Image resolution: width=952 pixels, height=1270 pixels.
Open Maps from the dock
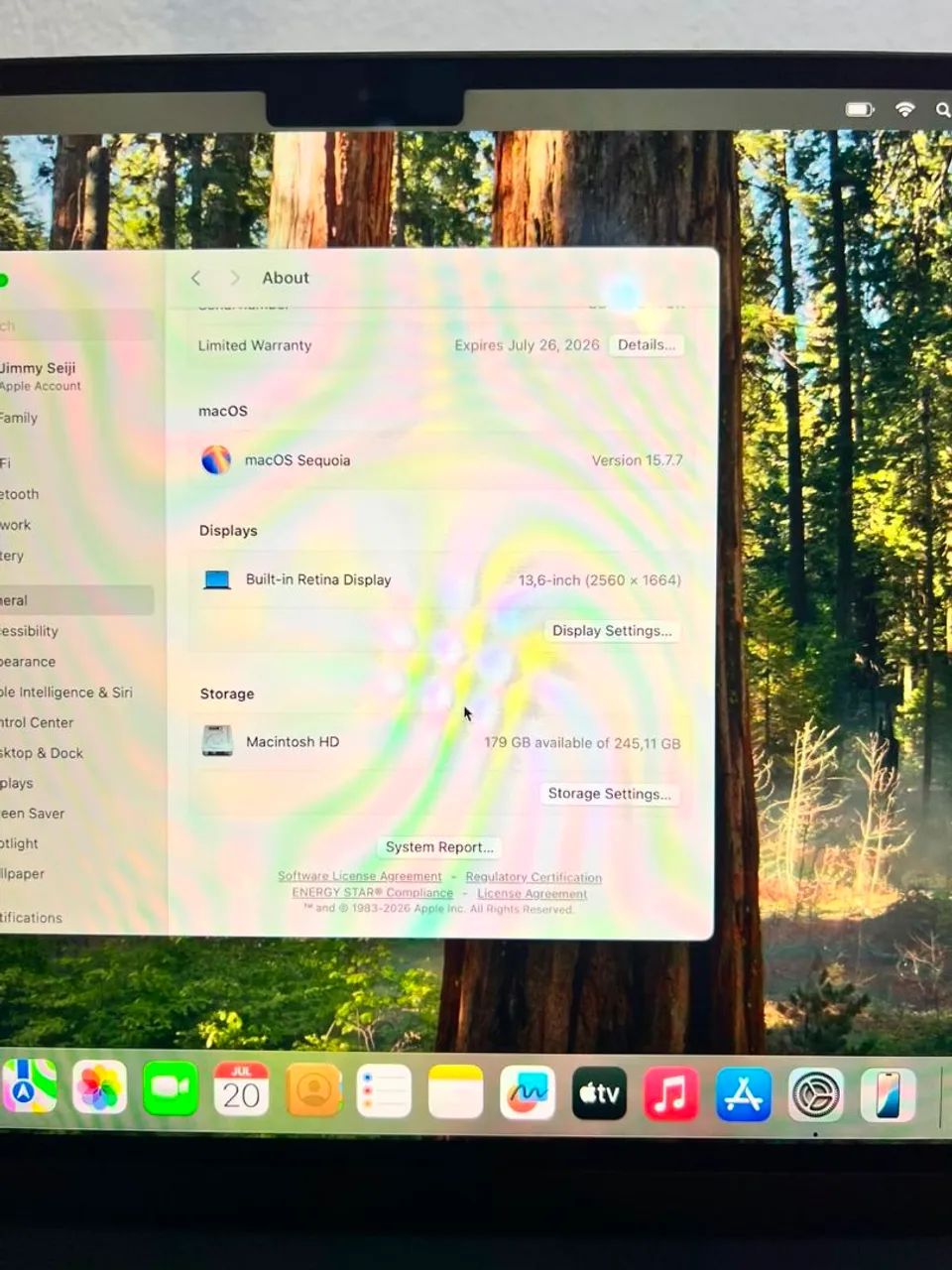coord(29,1088)
